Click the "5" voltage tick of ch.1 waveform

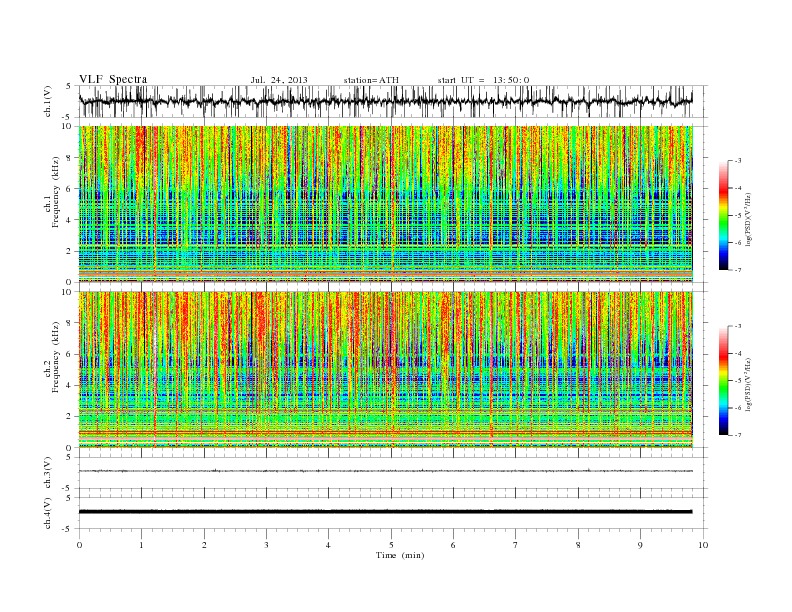click(x=69, y=86)
